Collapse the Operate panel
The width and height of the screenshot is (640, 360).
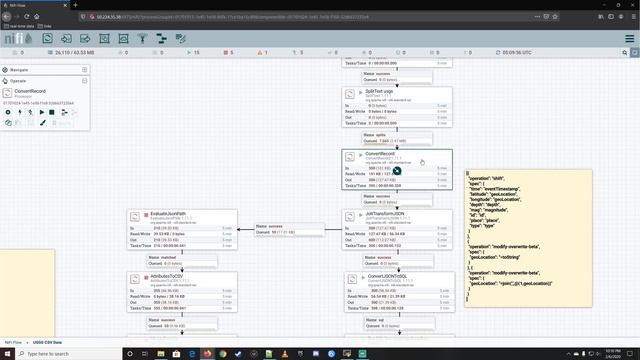(x=84, y=81)
